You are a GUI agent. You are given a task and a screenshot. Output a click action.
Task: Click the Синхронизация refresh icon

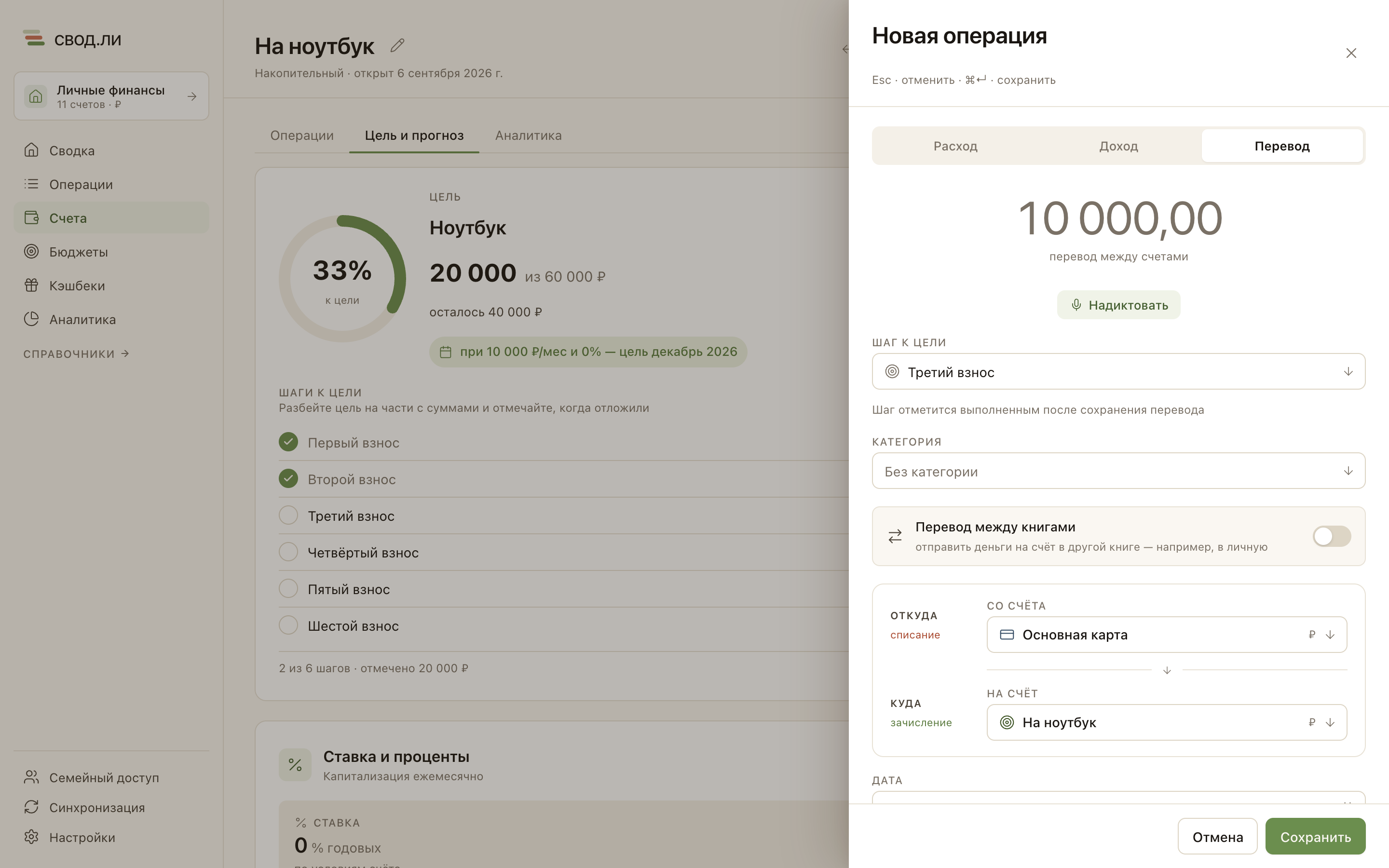click(x=31, y=807)
